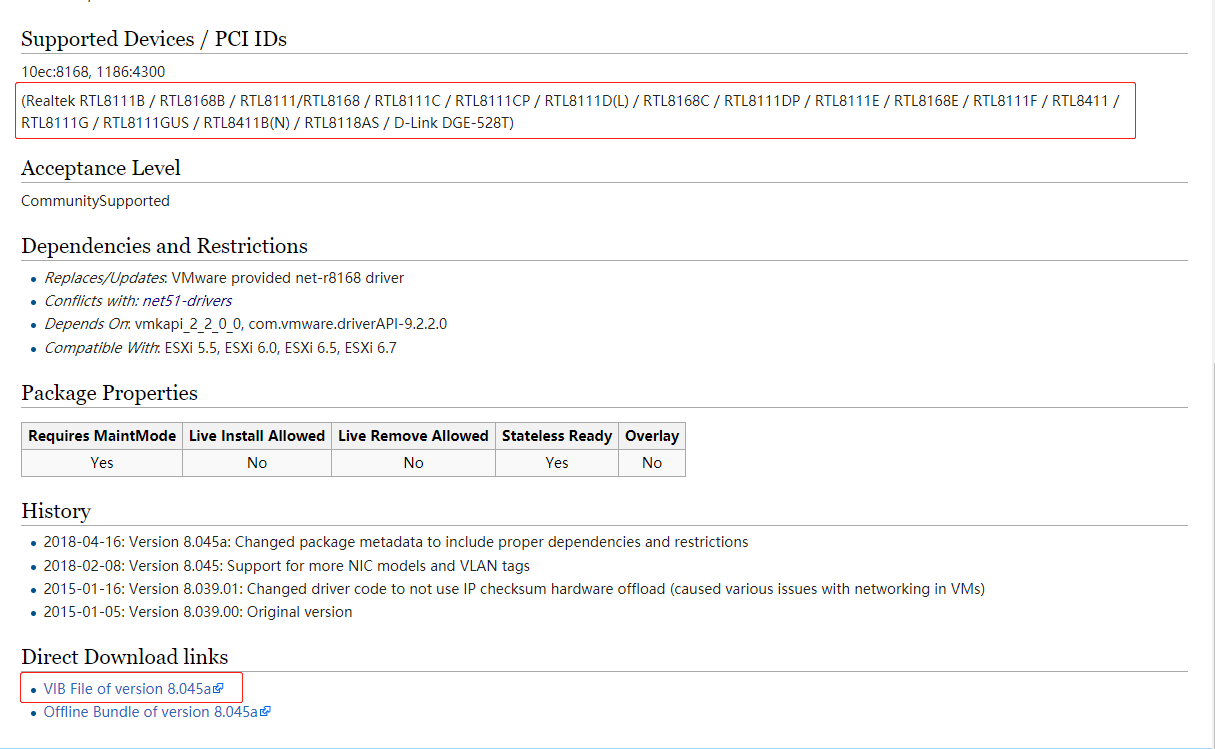Click the Yes cell under Requires MaintMode
The image size is (1215, 749).
[102, 463]
